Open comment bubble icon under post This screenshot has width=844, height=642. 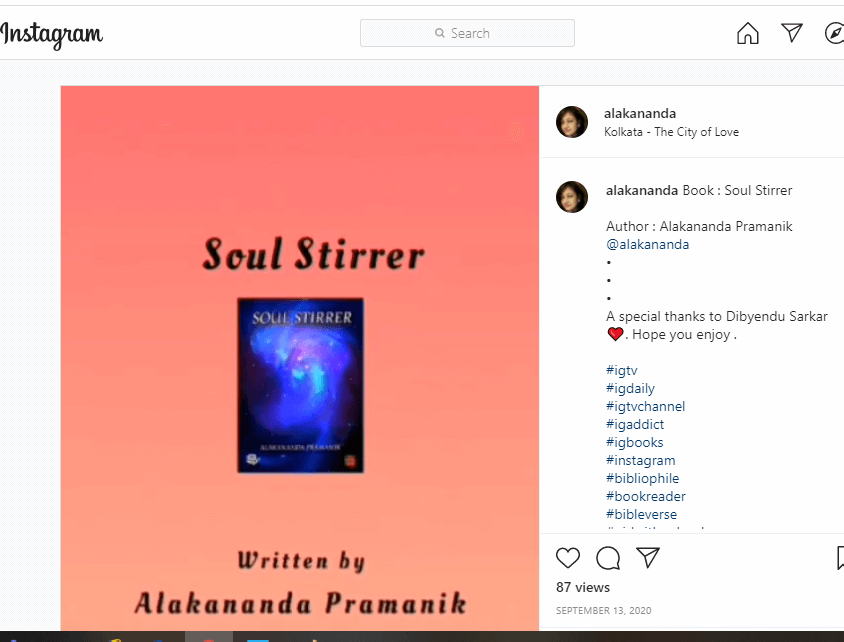tap(608, 558)
